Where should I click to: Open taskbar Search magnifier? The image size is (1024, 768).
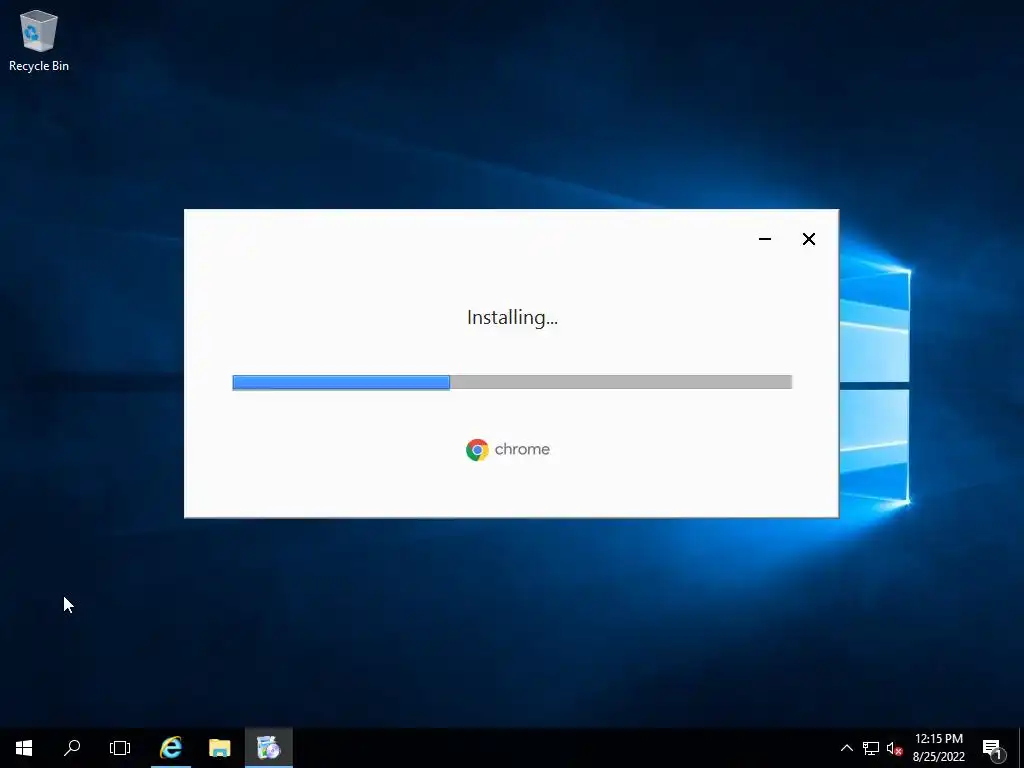pos(72,748)
